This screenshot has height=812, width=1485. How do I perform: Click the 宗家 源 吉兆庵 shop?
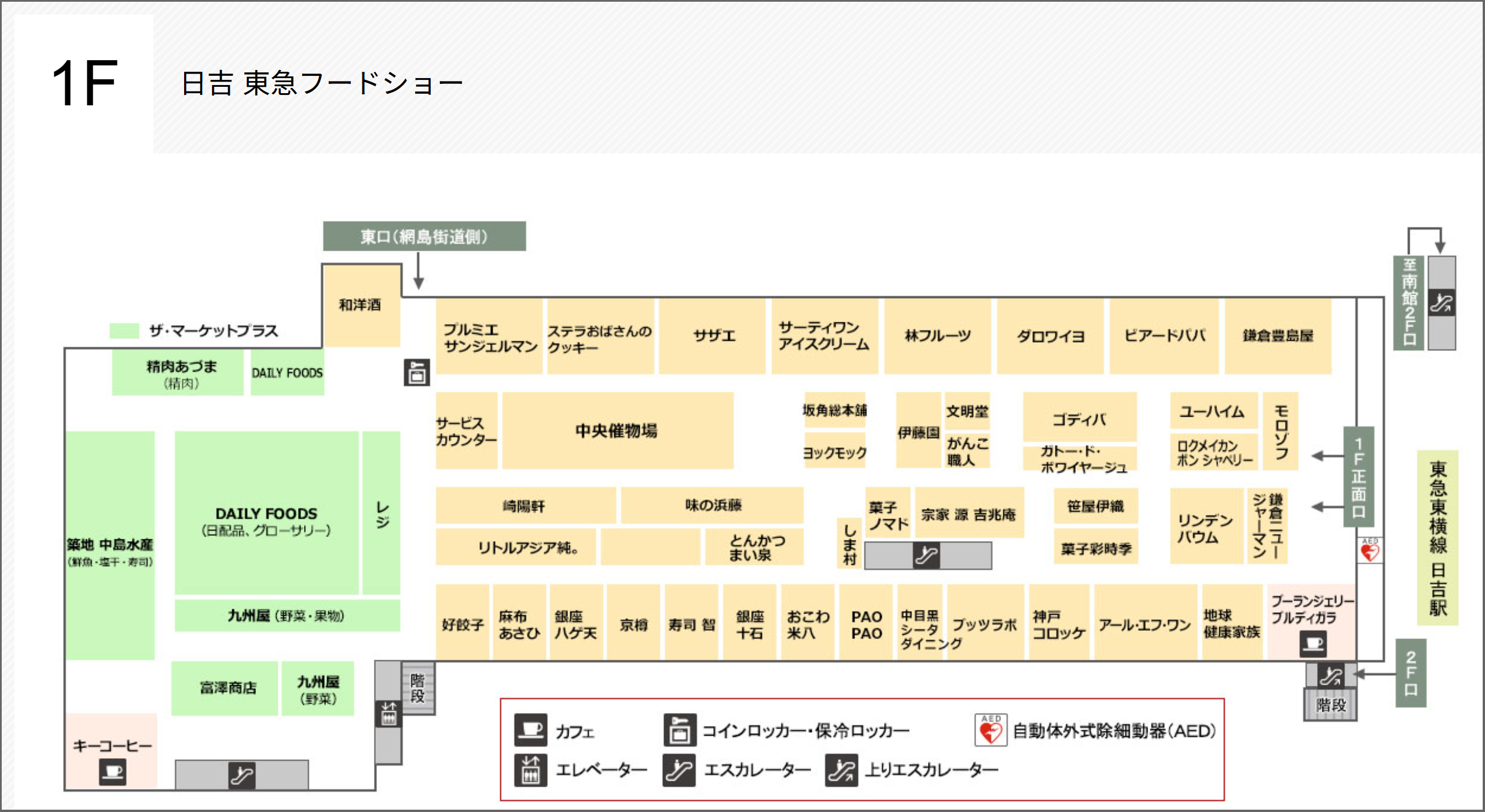[x=969, y=513]
